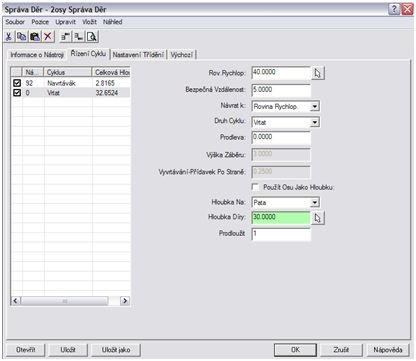Open the Hloubka Na dropdown

point(314,202)
